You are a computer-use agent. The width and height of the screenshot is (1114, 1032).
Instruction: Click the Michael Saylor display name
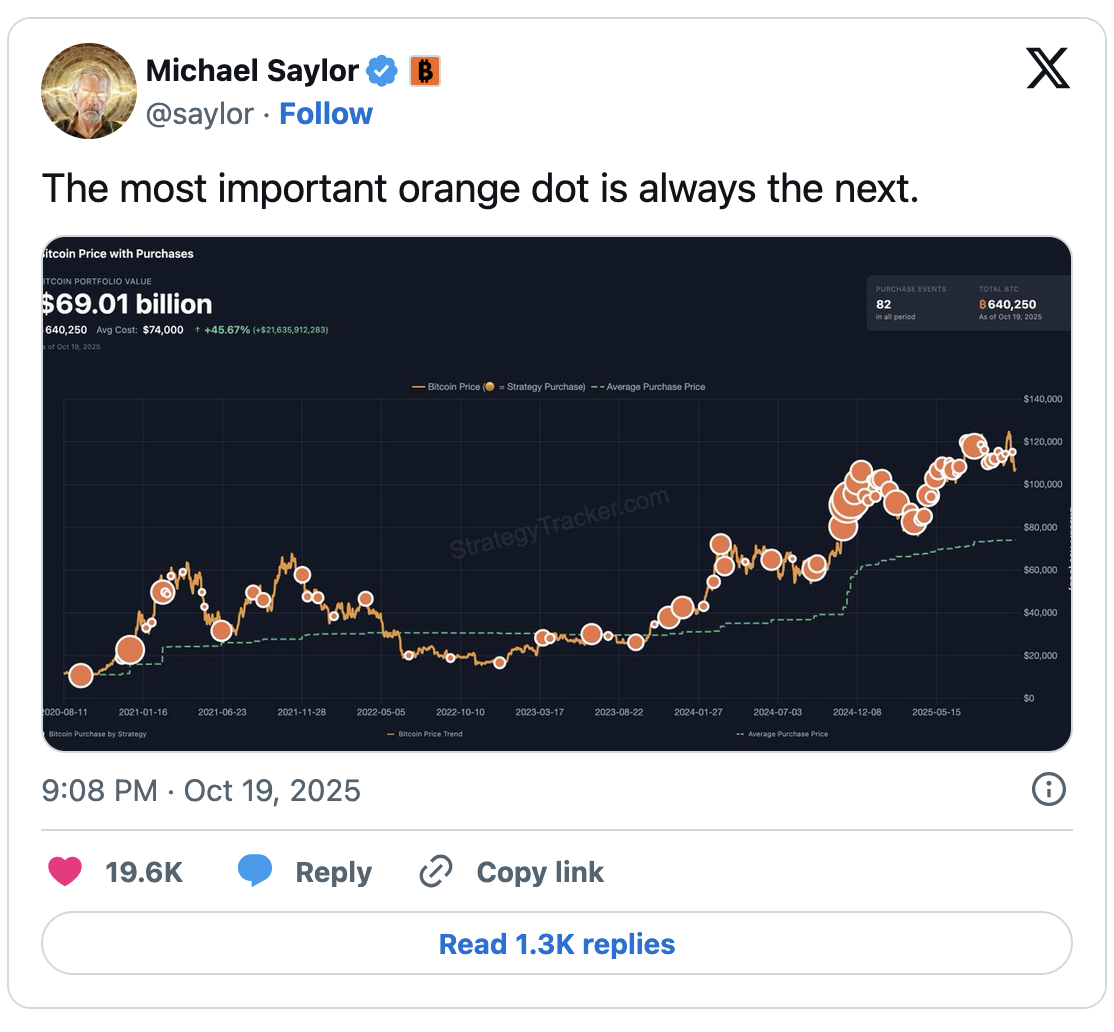tap(252, 71)
